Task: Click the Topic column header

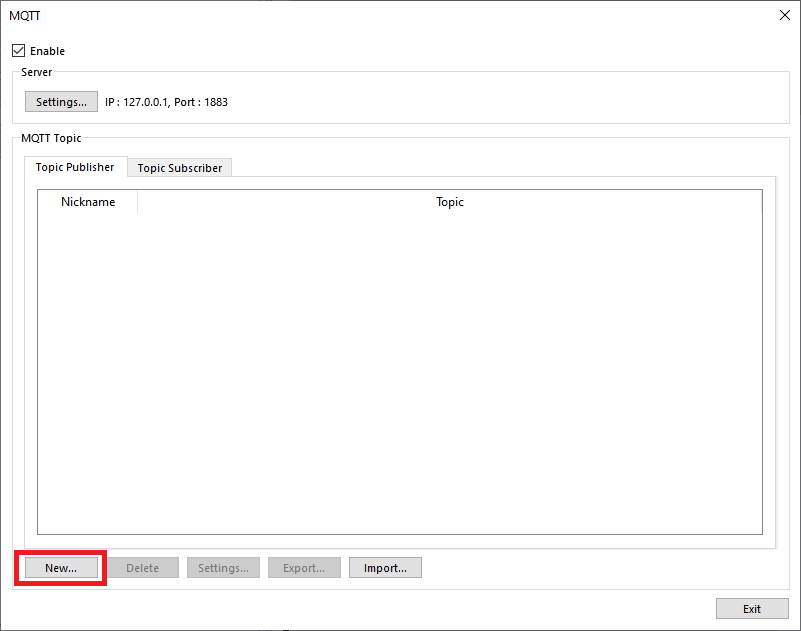Action: click(x=450, y=202)
